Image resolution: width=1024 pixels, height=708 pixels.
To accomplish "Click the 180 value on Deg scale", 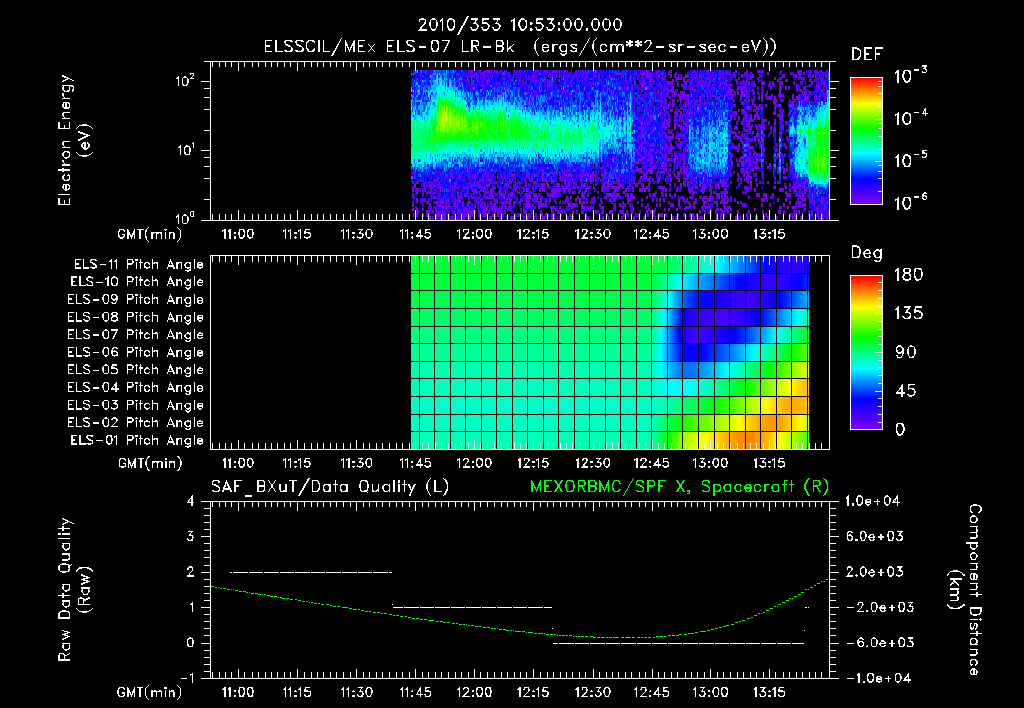I will tap(908, 275).
